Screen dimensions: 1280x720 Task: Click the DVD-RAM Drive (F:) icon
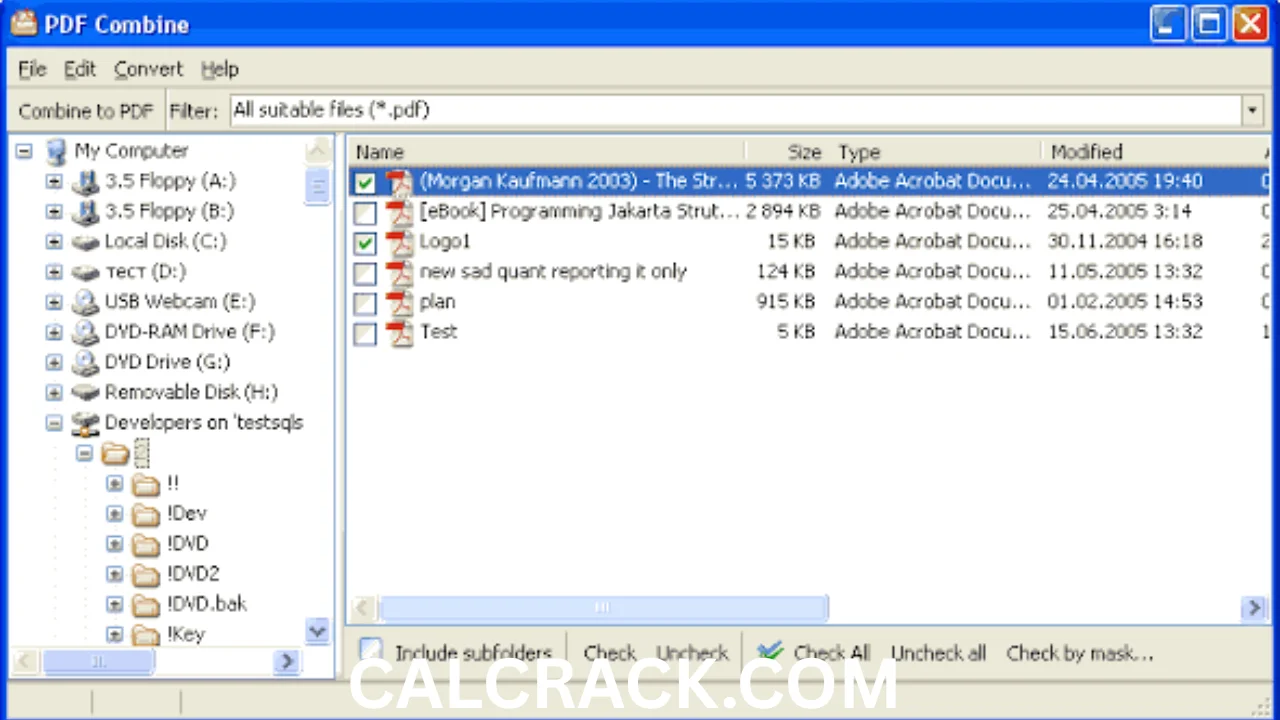pyautogui.click(x=86, y=332)
